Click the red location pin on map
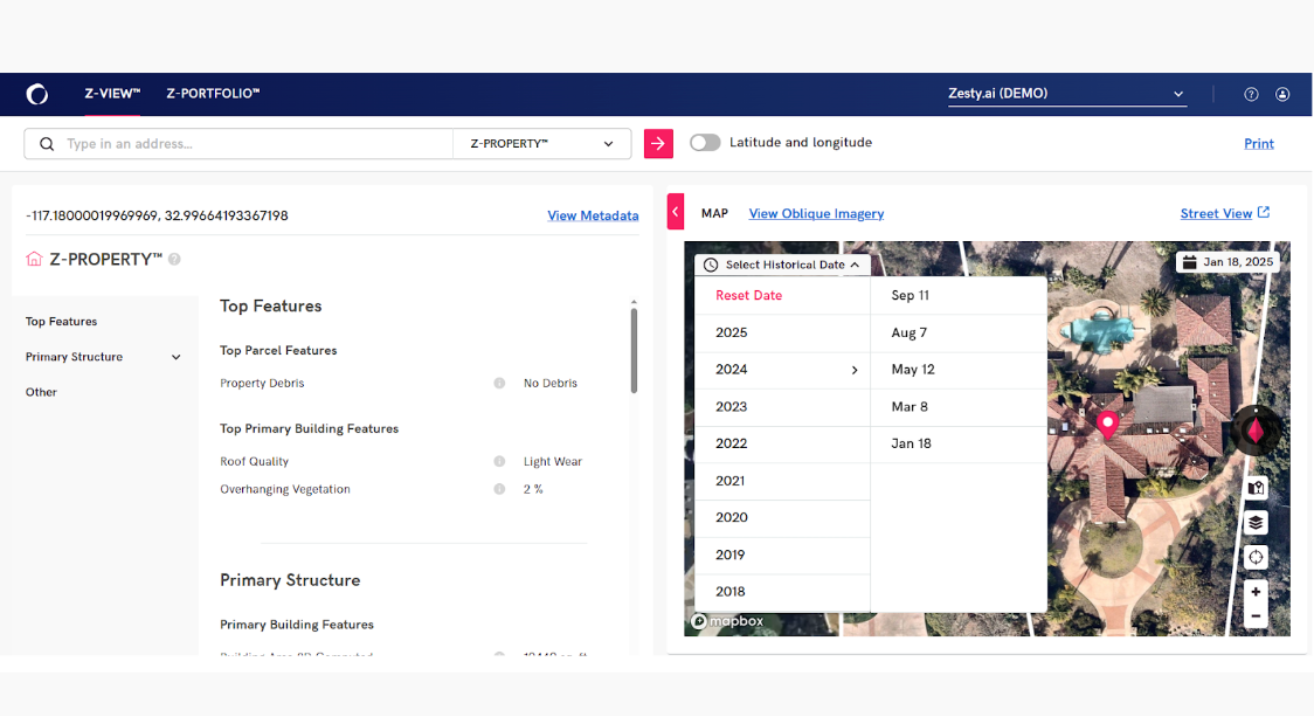The width and height of the screenshot is (1314, 716). 1106,425
